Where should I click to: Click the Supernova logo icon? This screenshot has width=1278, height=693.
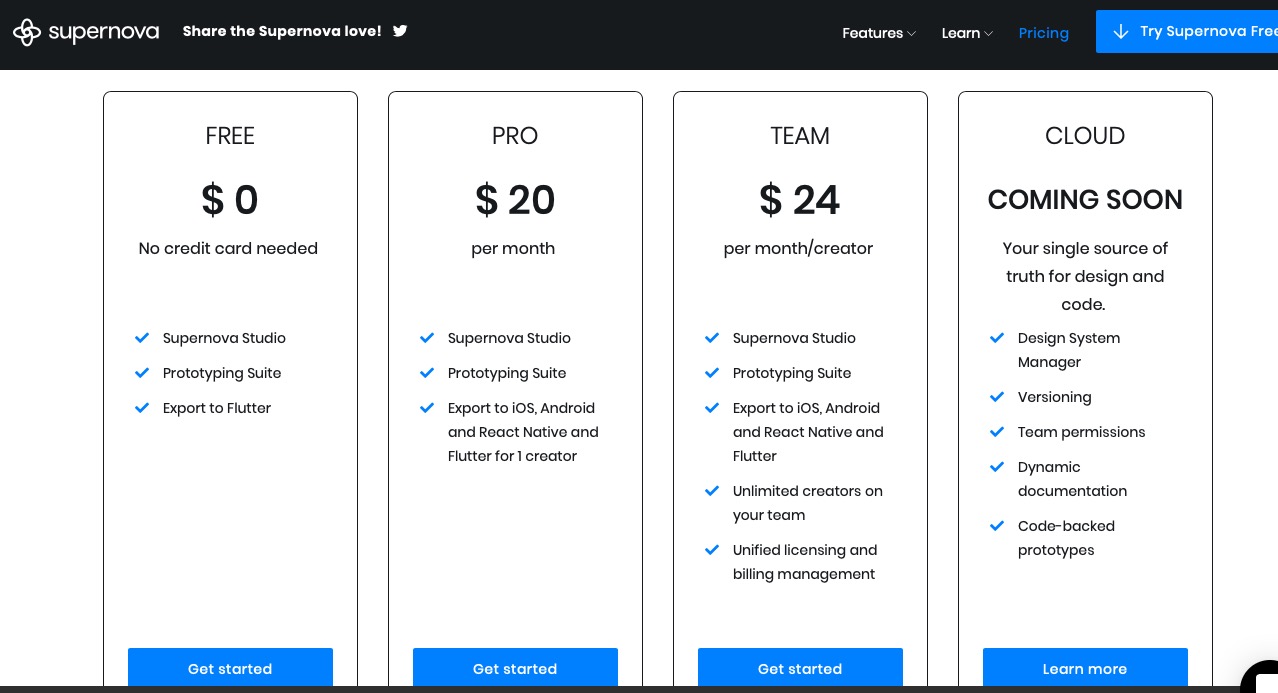click(27, 32)
